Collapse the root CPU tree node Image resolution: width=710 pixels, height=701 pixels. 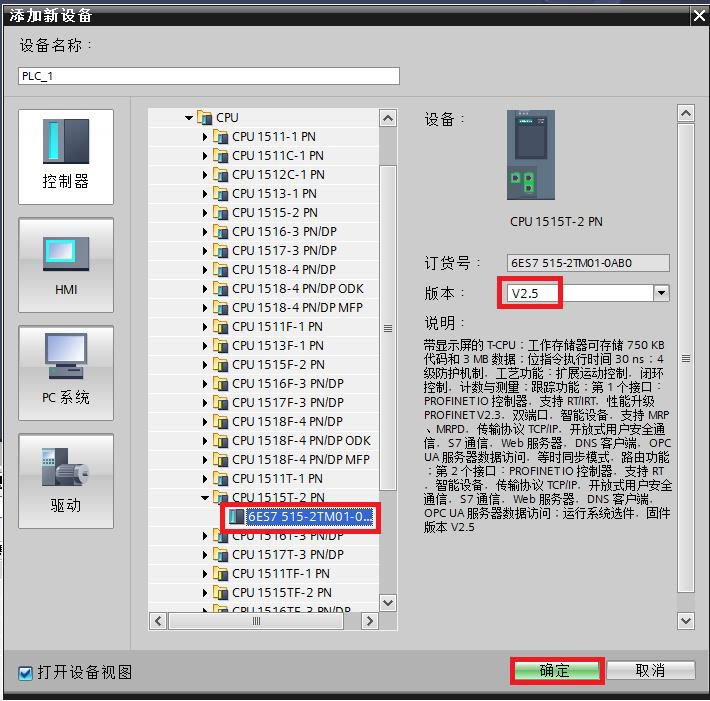189,118
